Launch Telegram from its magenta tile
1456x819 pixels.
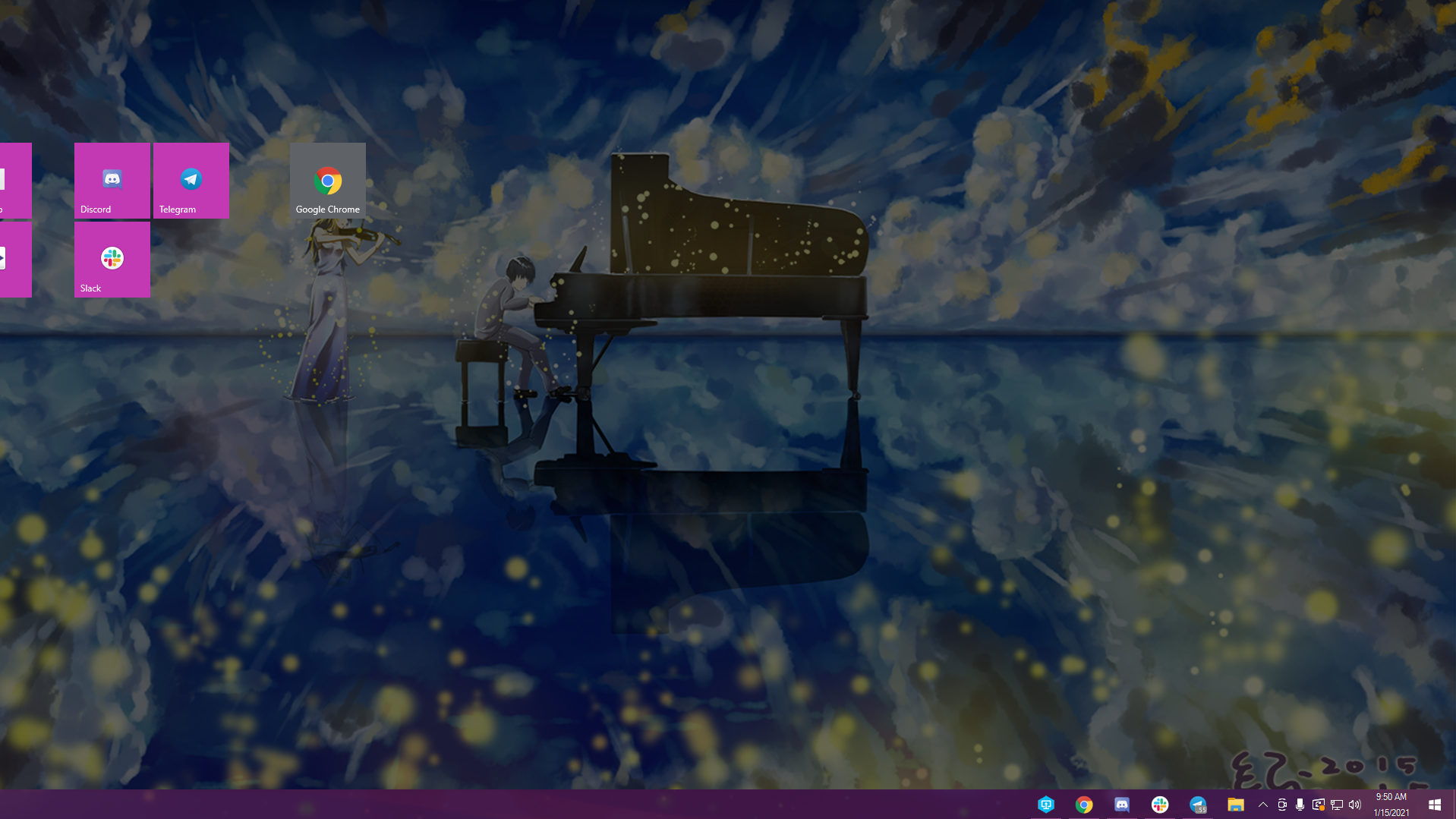tap(191, 181)
